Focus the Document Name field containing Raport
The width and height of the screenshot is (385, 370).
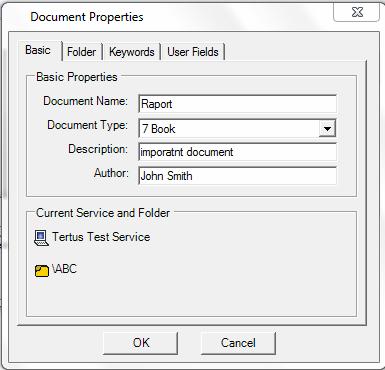pos(237,104)
